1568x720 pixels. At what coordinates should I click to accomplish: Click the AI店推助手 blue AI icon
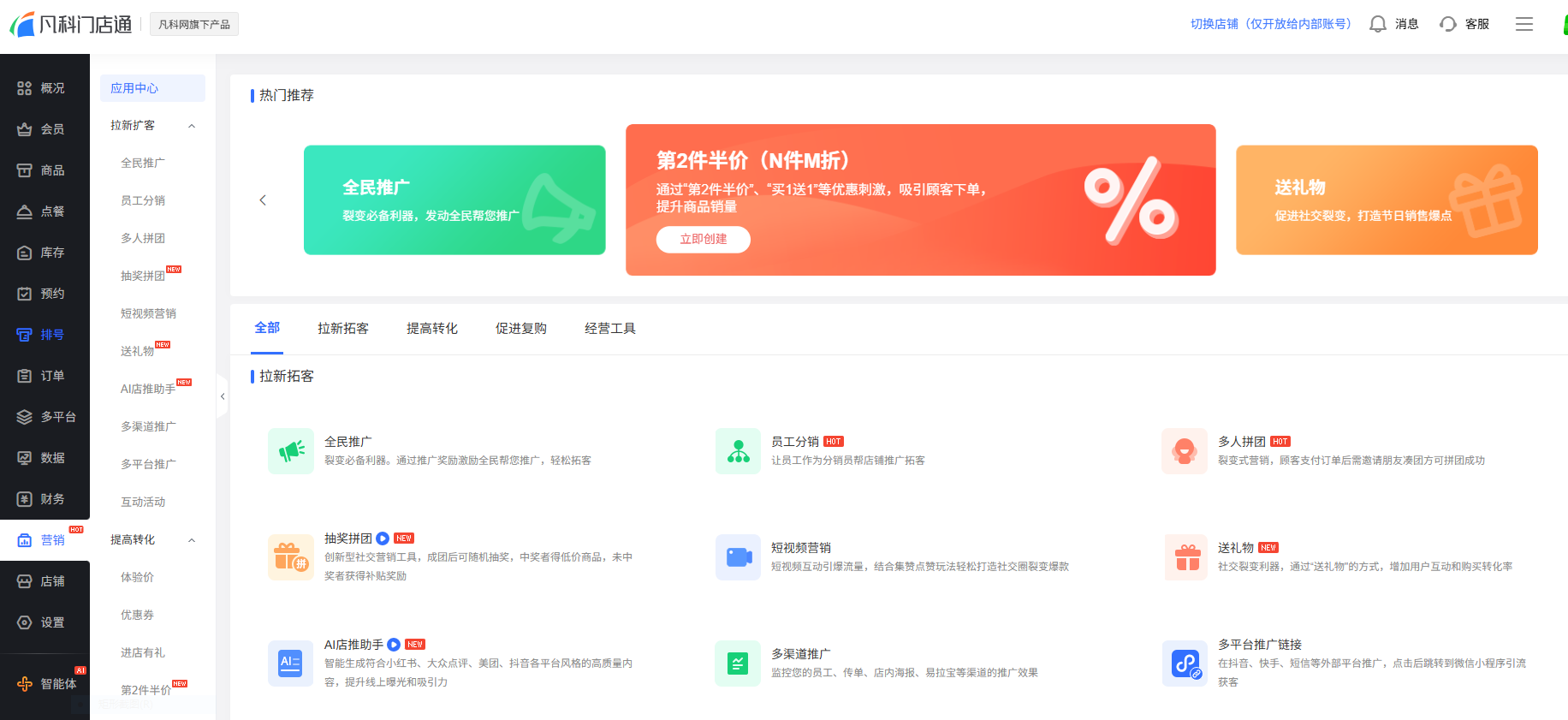[291, 663]
